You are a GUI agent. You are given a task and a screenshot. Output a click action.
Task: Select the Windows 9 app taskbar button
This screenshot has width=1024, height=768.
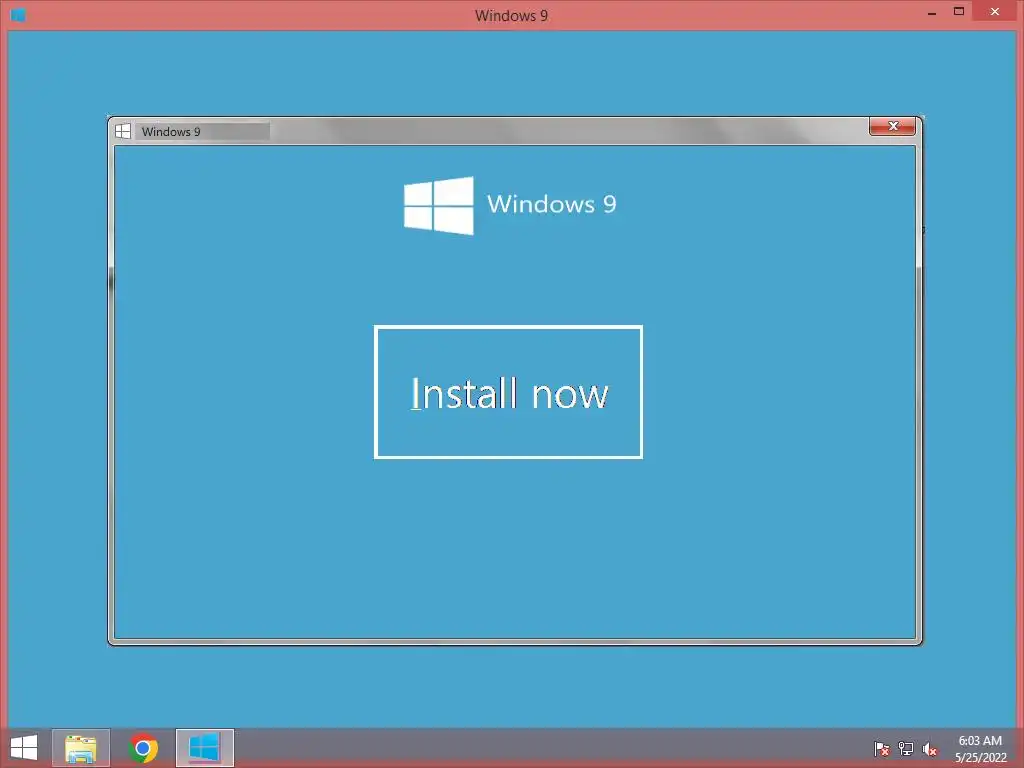pos(205,748)
